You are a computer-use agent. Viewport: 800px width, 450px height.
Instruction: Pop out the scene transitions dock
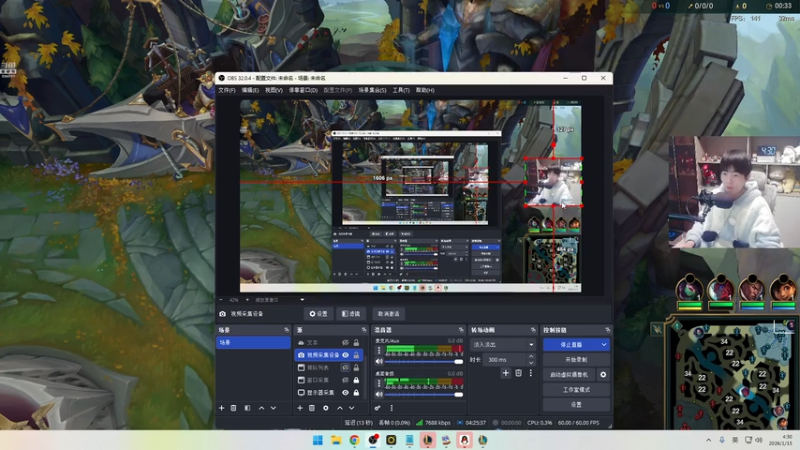[x=533, y=330]
